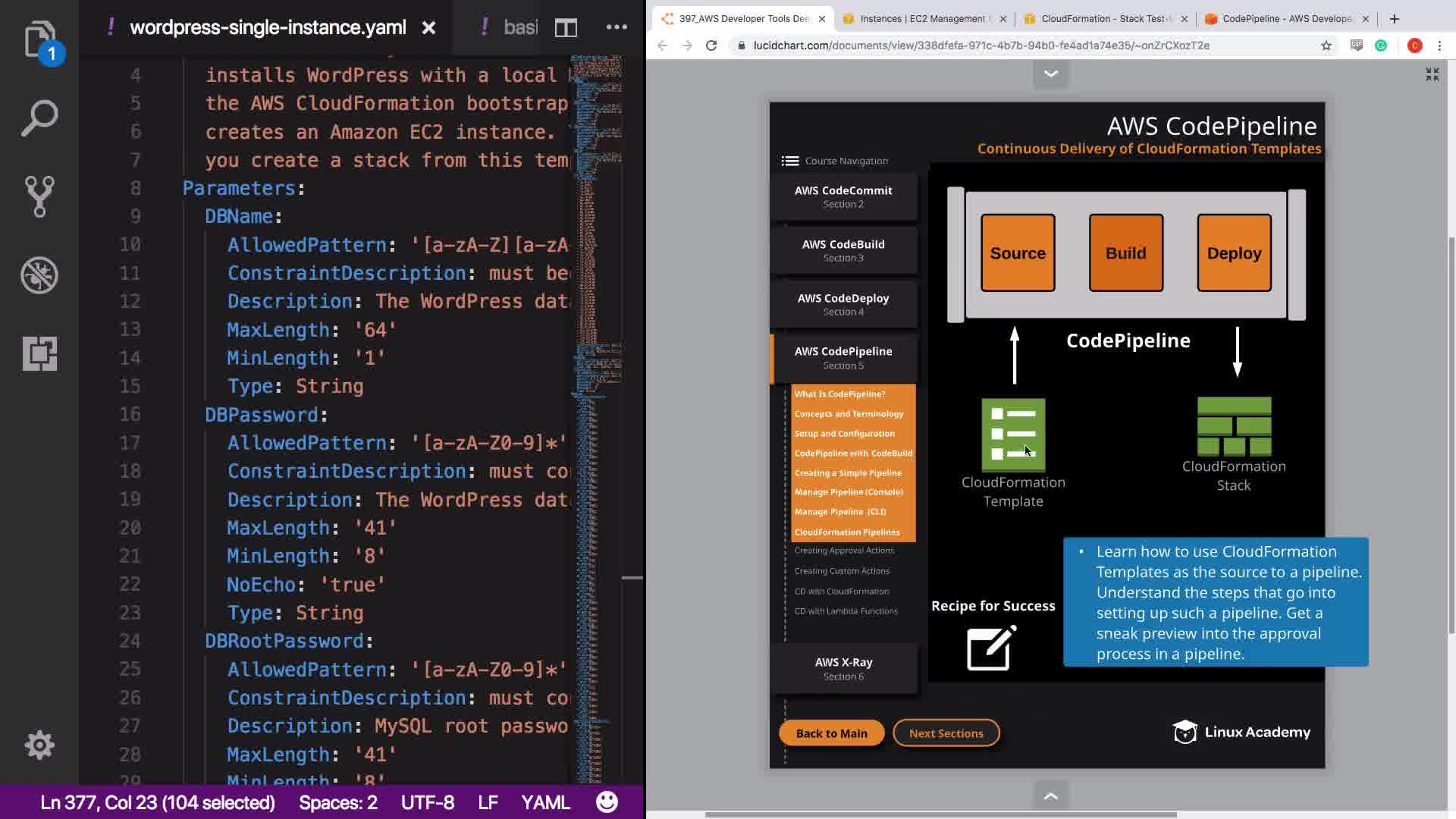Viewport: 1456px width, 819px height.
Task: Open the Manage gear icon
Action: point(39,745)
